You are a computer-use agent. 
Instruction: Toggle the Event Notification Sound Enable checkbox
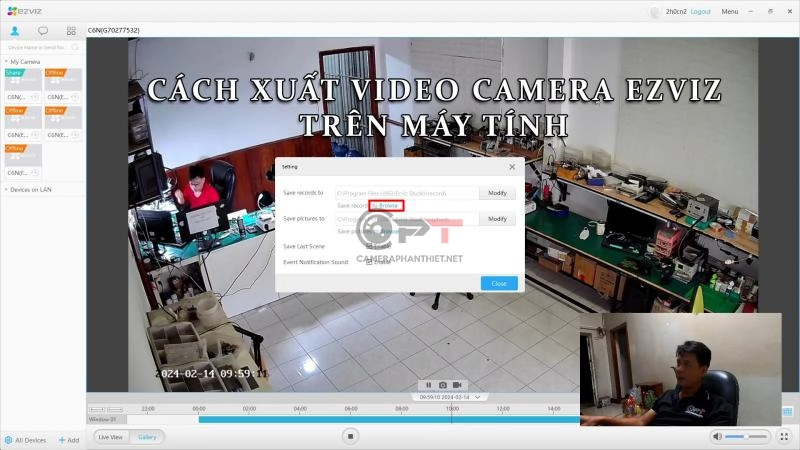click(x=369, y=262)
